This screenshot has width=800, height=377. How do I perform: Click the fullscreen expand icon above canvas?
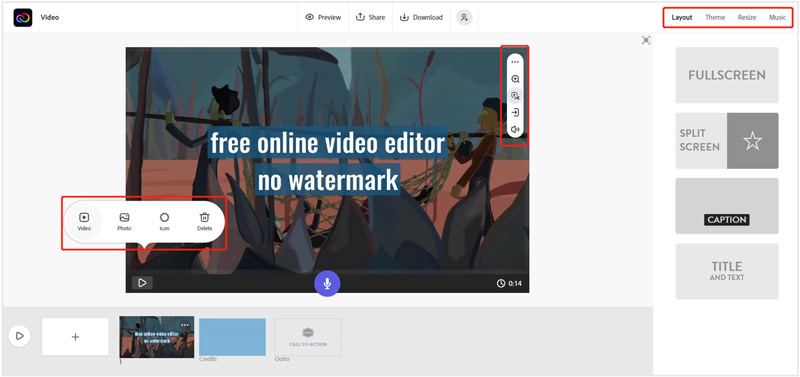pyautogui.click(x=646, y=40)
